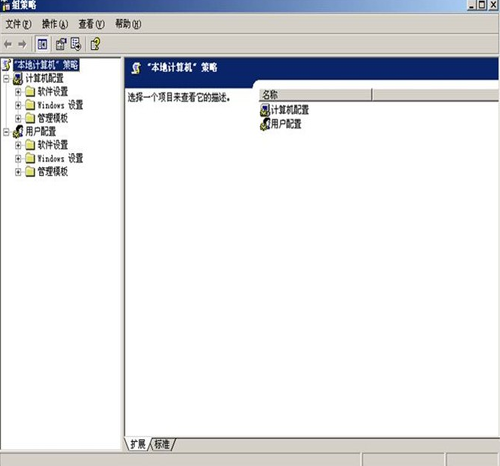Switch to the 扩展 tab

(x=138, y=444)
